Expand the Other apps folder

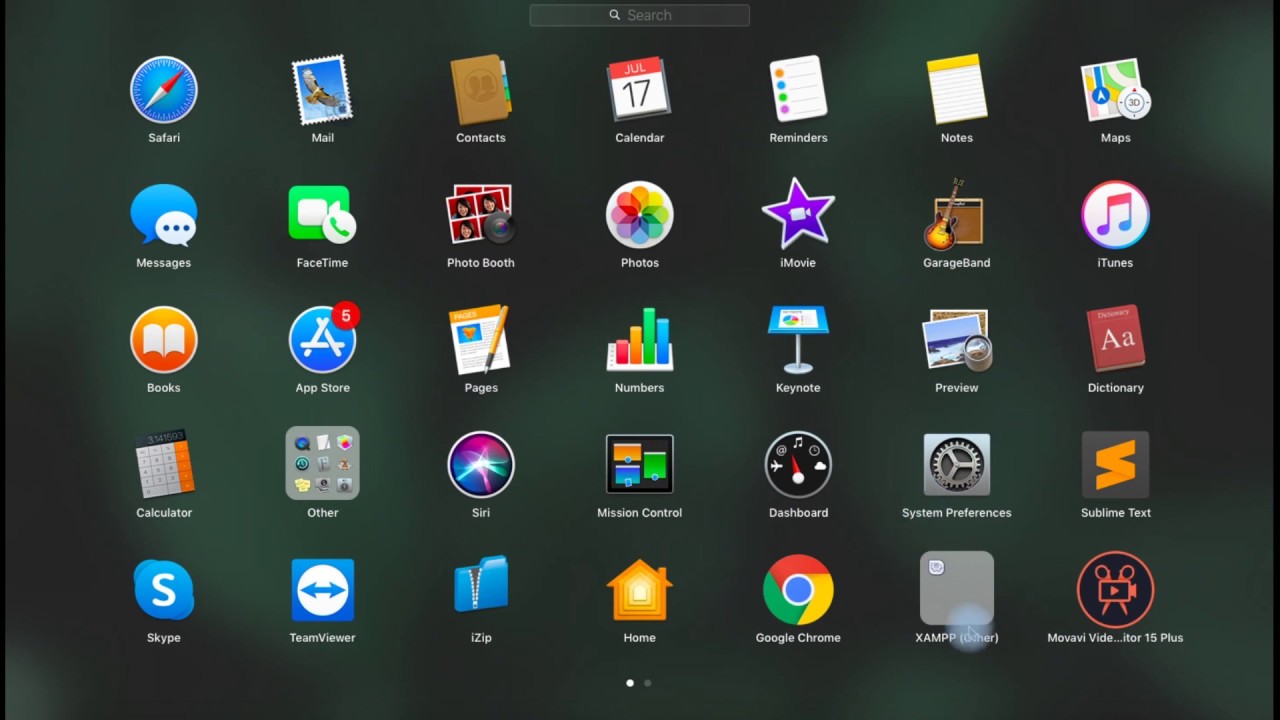pyautogui.click(x=322, y=464)
